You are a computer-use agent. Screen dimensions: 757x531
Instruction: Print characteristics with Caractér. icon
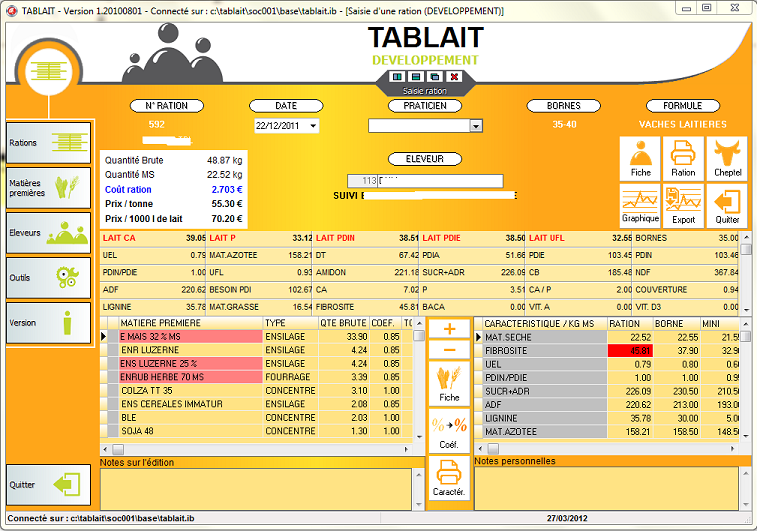[449, 478]
